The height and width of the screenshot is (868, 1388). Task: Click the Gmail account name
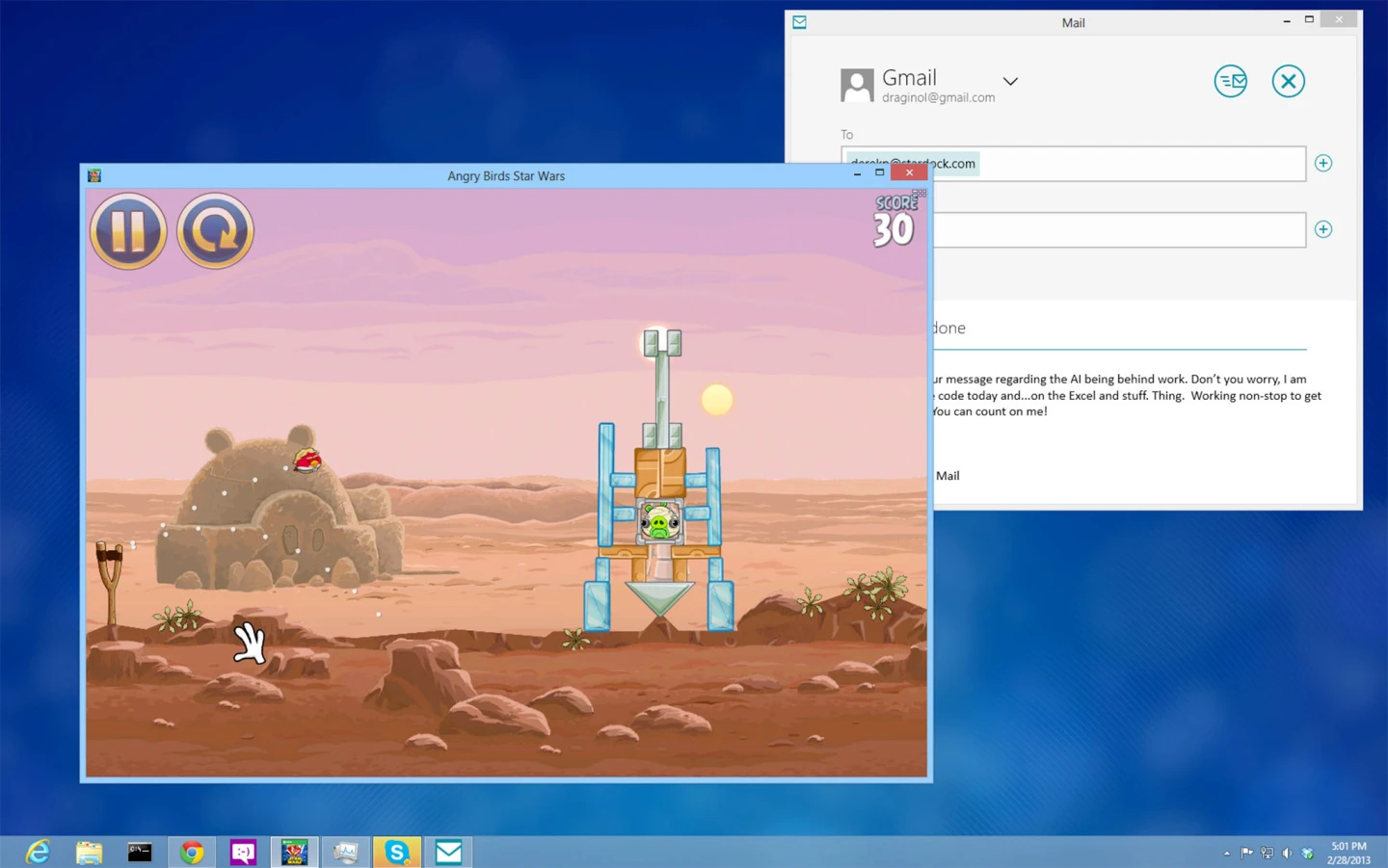click(x=909, y=78)
